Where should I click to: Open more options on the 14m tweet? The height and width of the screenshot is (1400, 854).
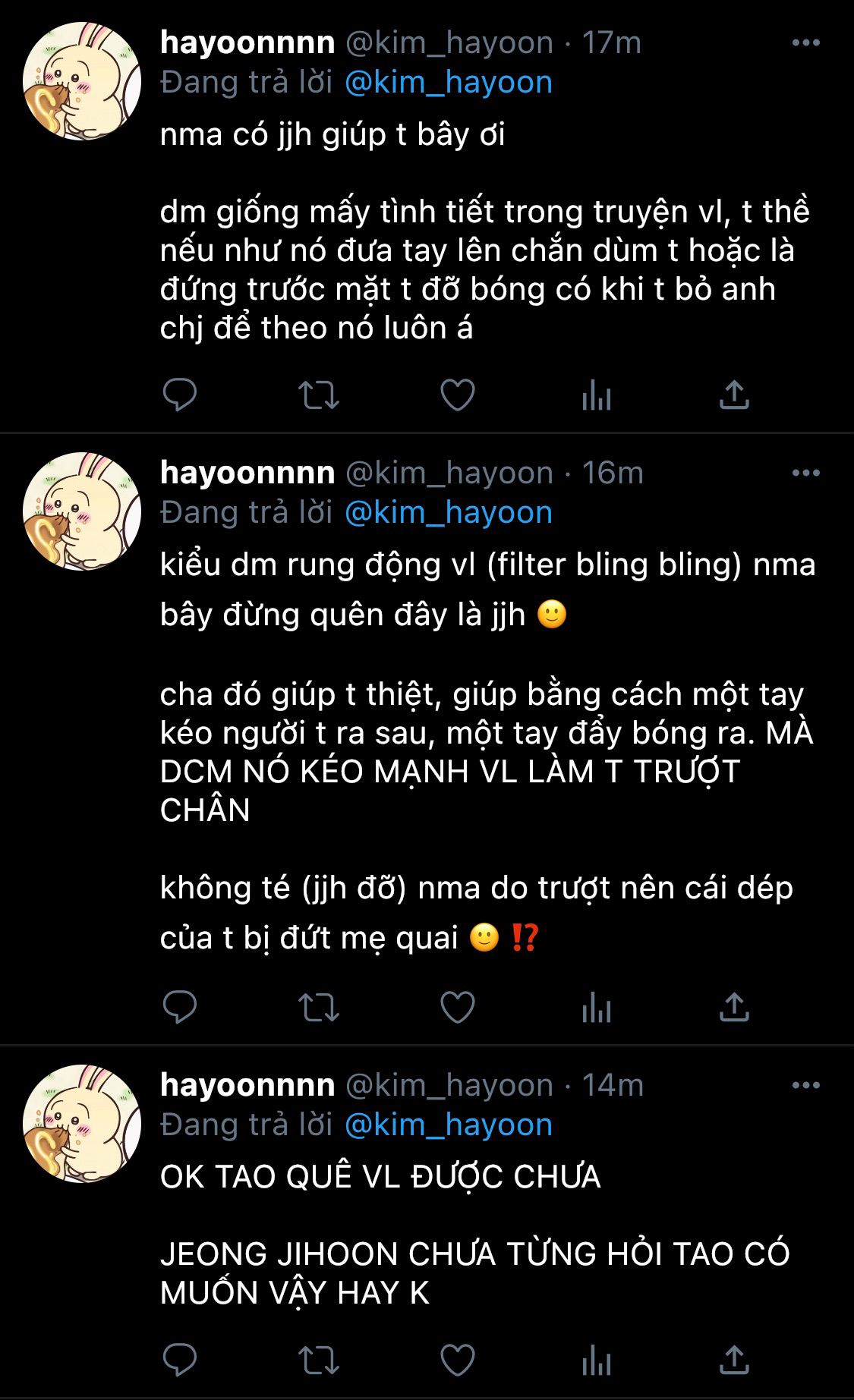point(805,1085)
